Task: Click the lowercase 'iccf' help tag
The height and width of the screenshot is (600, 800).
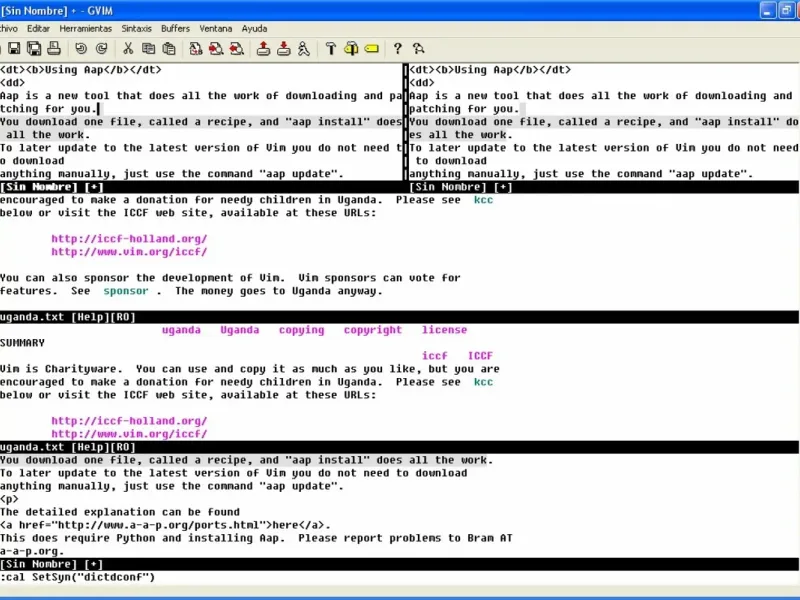Action: click(x=434, y=356)
